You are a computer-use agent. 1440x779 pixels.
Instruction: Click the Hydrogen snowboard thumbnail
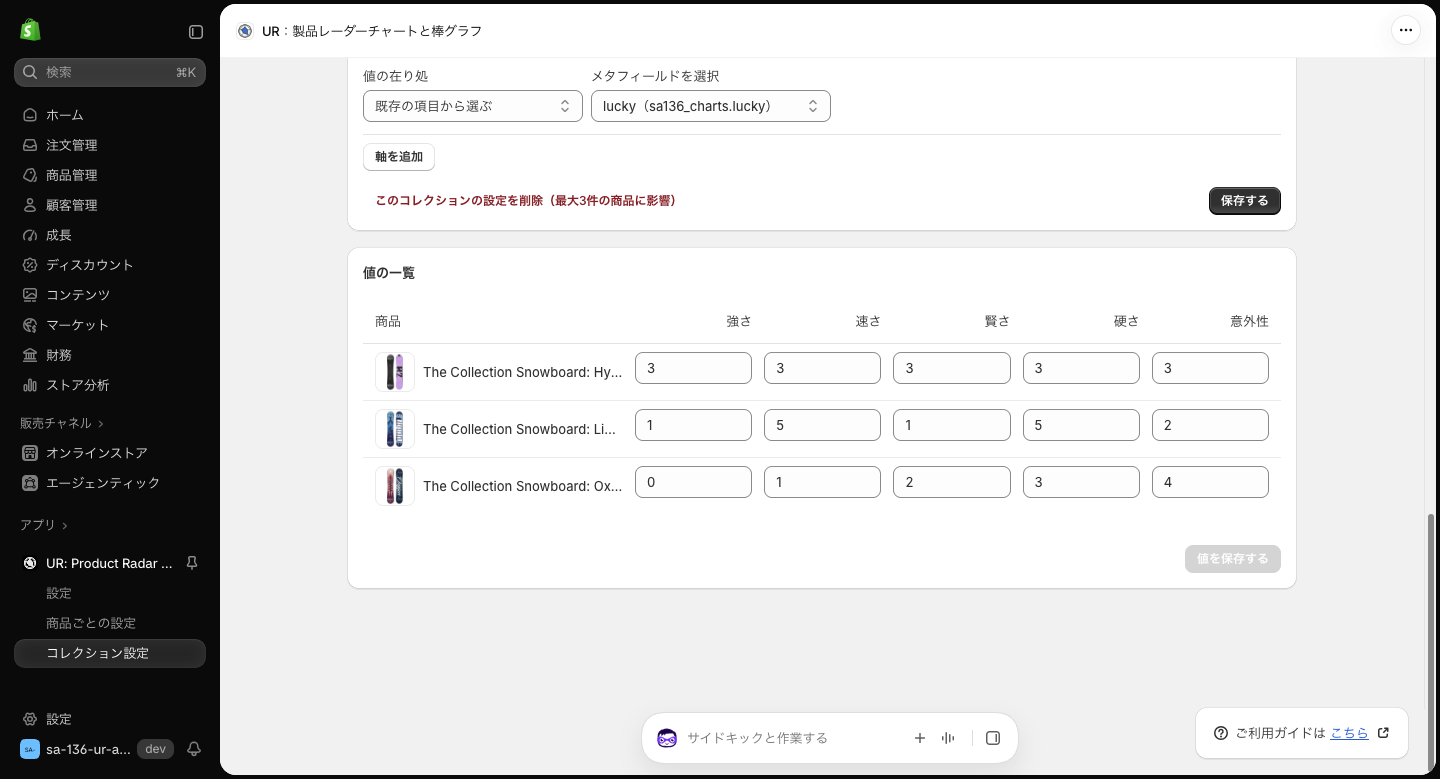tap(395, 372)
